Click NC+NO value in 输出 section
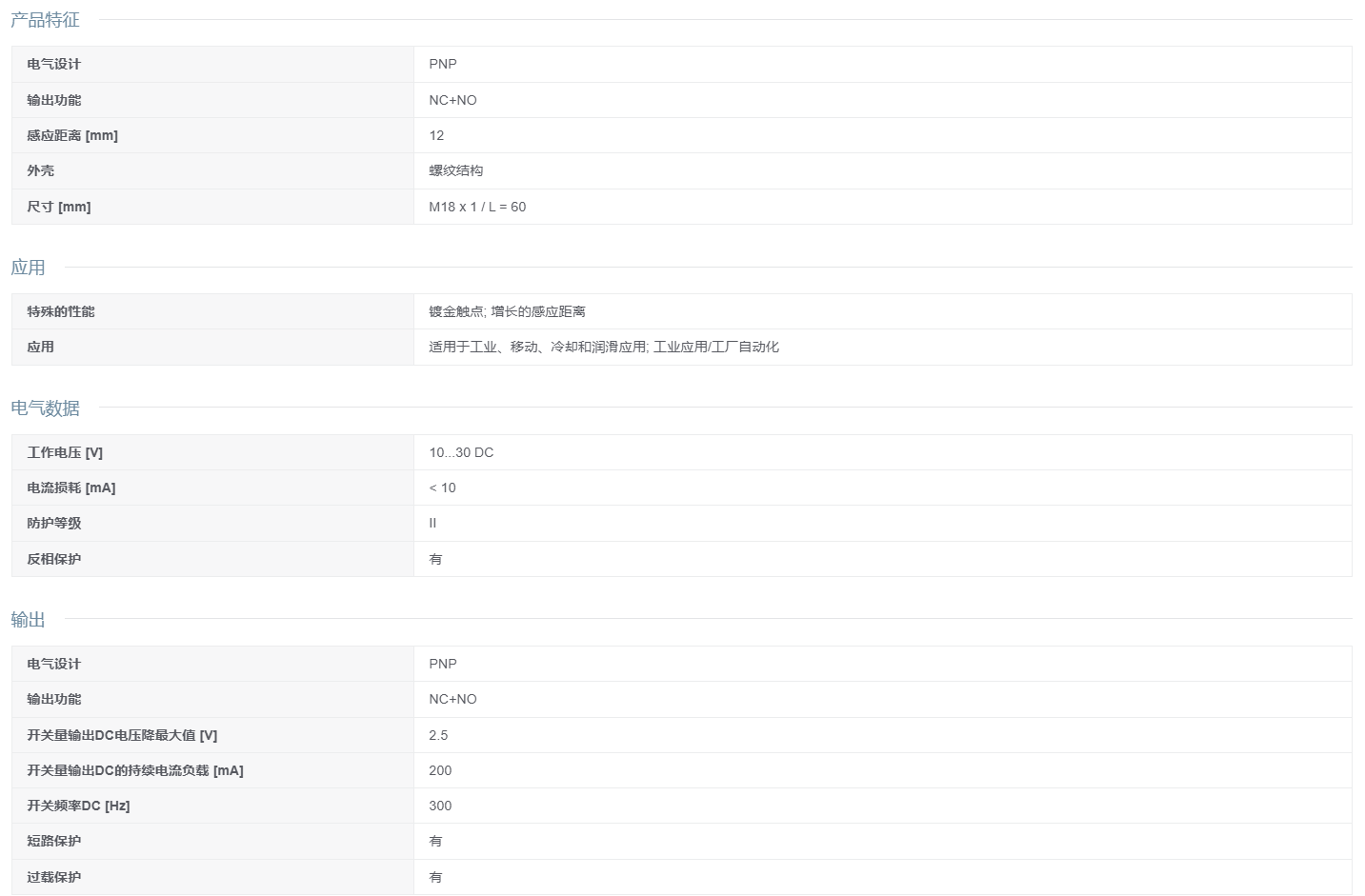This screenshot has height=896, width=1365. (x=452, y=699)
